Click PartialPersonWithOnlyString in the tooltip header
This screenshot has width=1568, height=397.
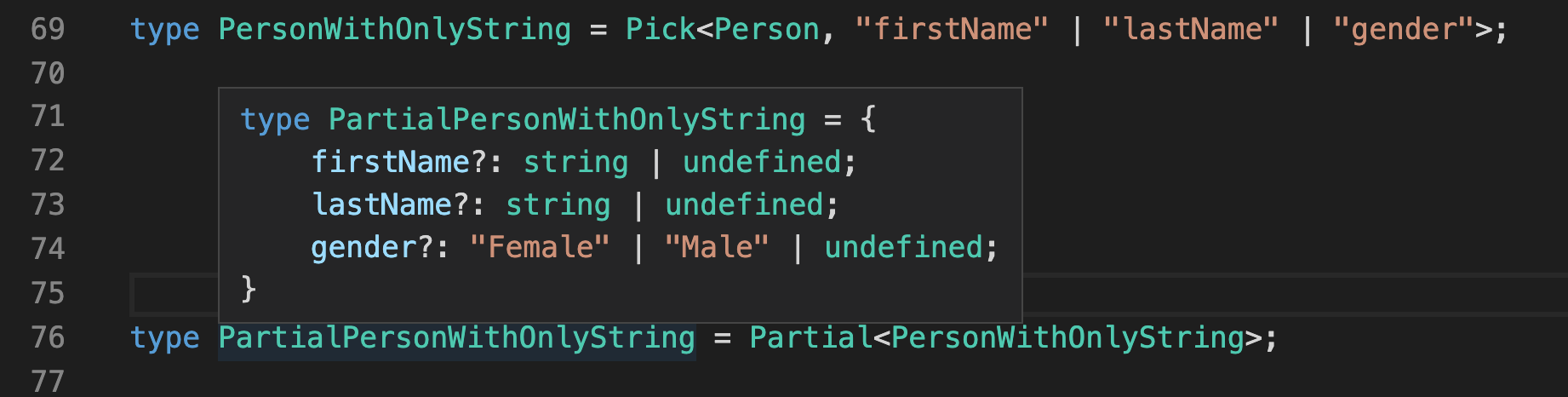(567, 119)
